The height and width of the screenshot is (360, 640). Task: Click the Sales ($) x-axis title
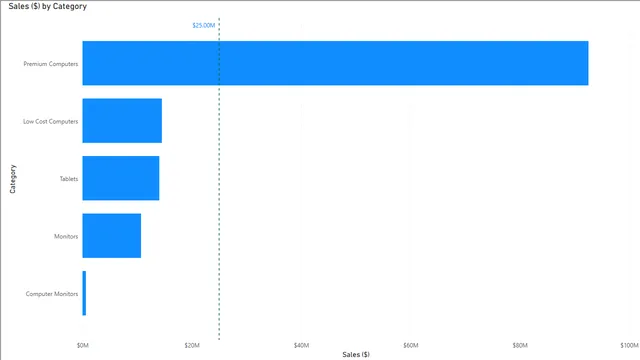click(x=356, y=354)
